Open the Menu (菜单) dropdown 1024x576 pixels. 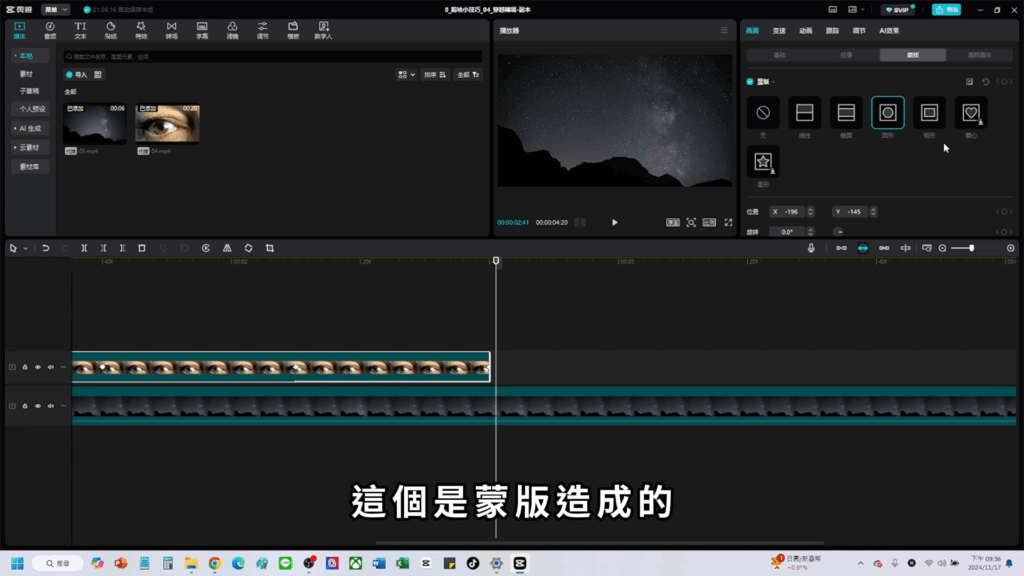tap(56, 10)
